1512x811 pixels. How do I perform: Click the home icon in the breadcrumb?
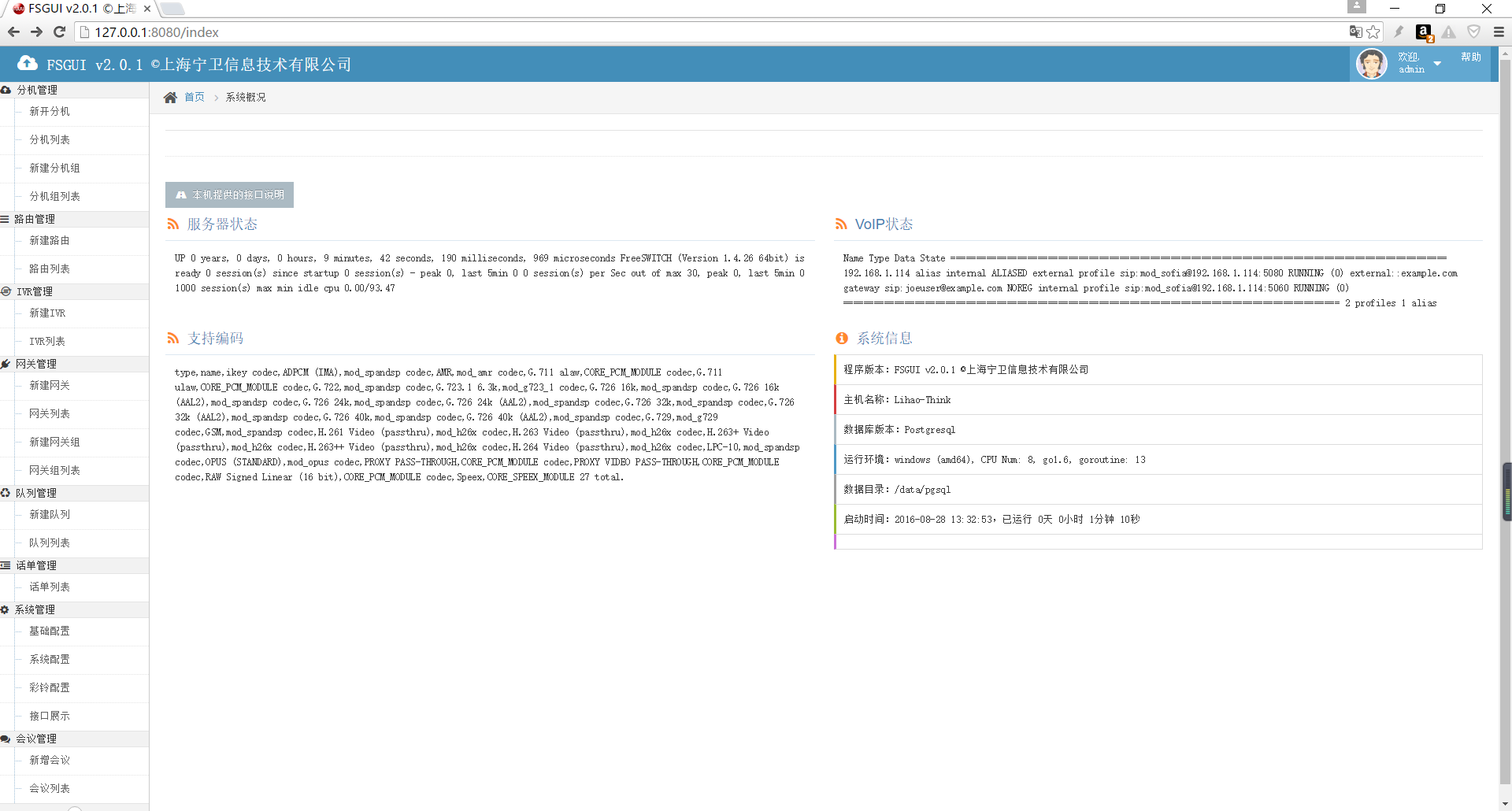(170, 98)
